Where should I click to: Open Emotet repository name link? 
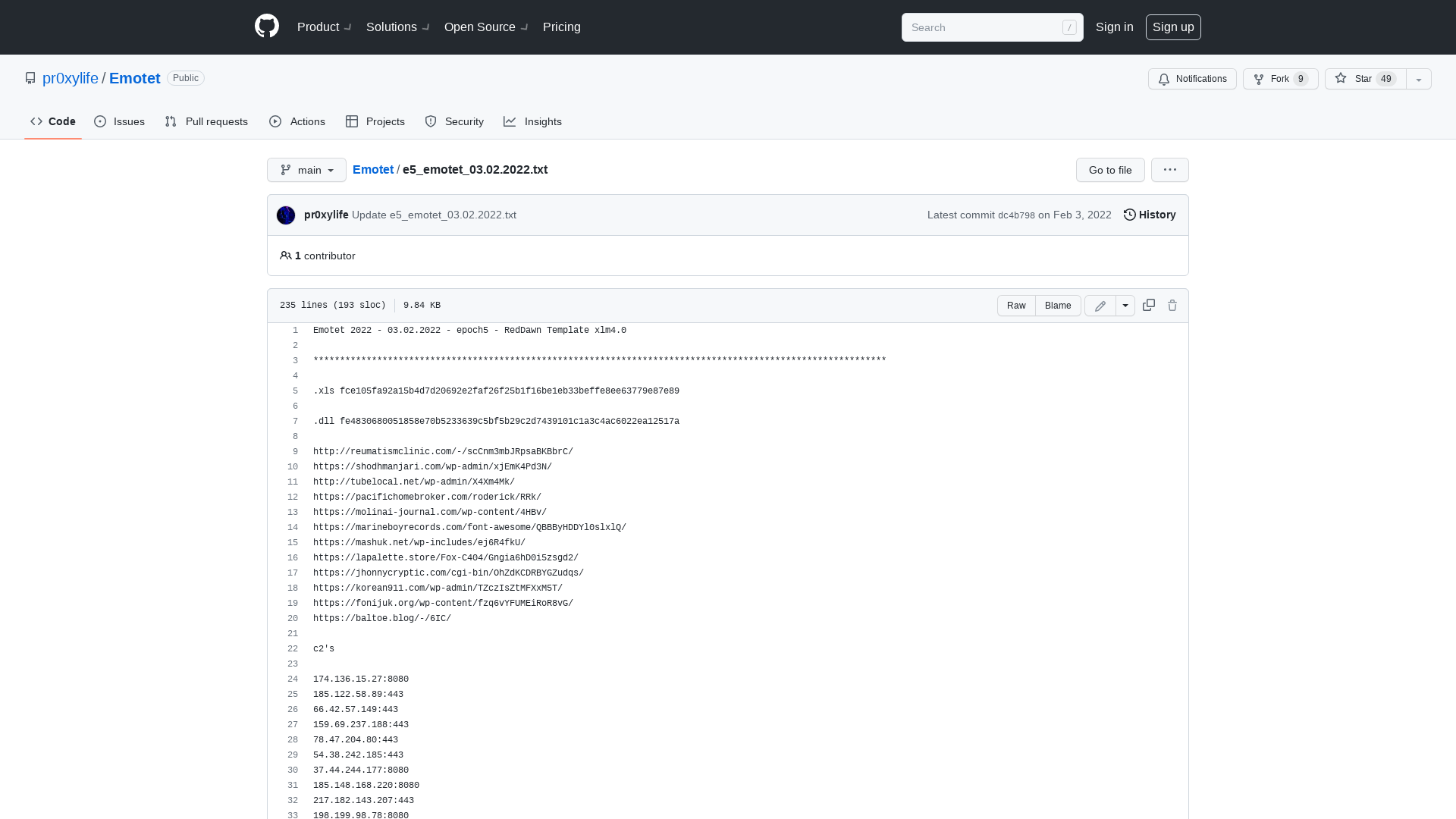(135, 78)
